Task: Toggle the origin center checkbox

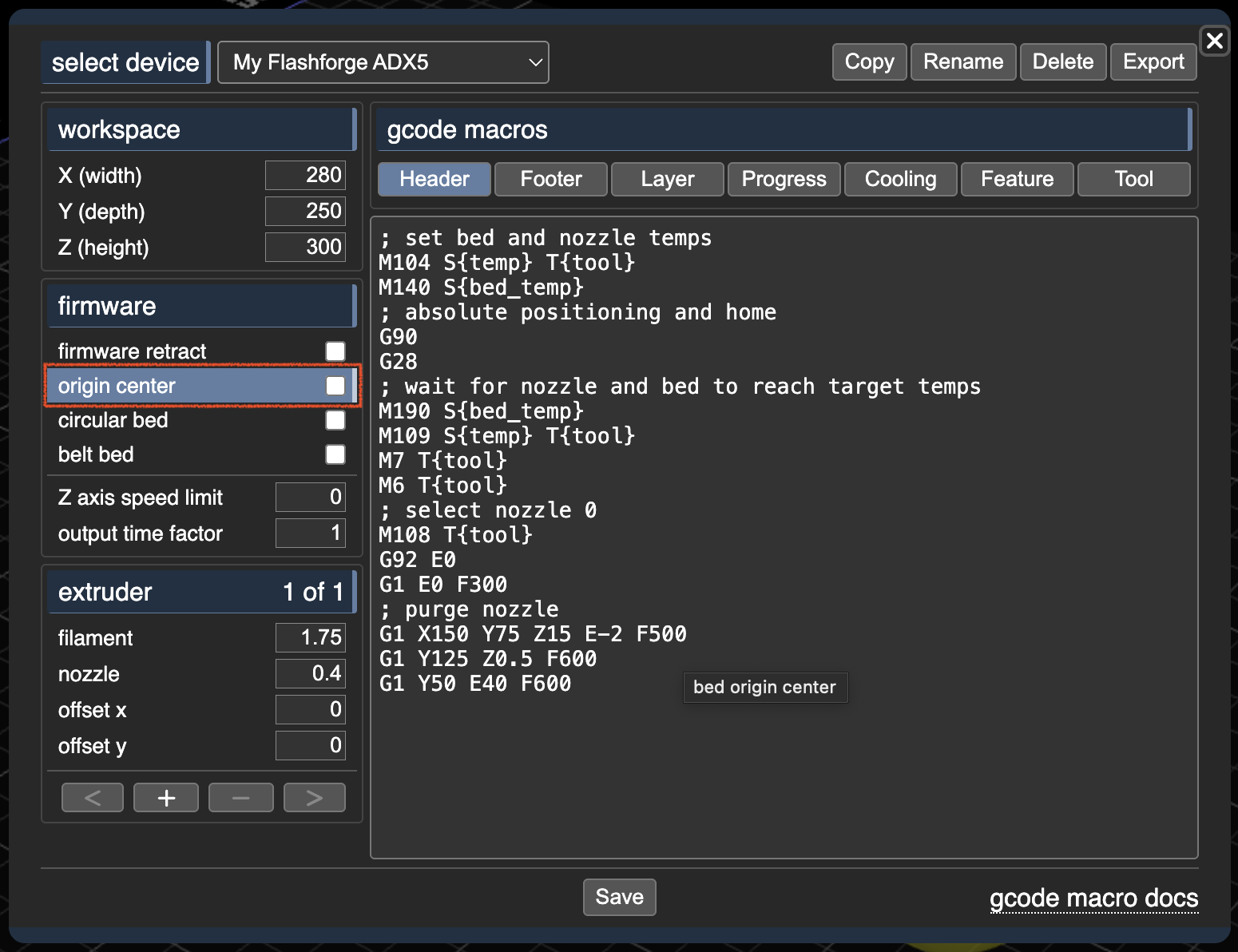Action: tap(335, 386)
